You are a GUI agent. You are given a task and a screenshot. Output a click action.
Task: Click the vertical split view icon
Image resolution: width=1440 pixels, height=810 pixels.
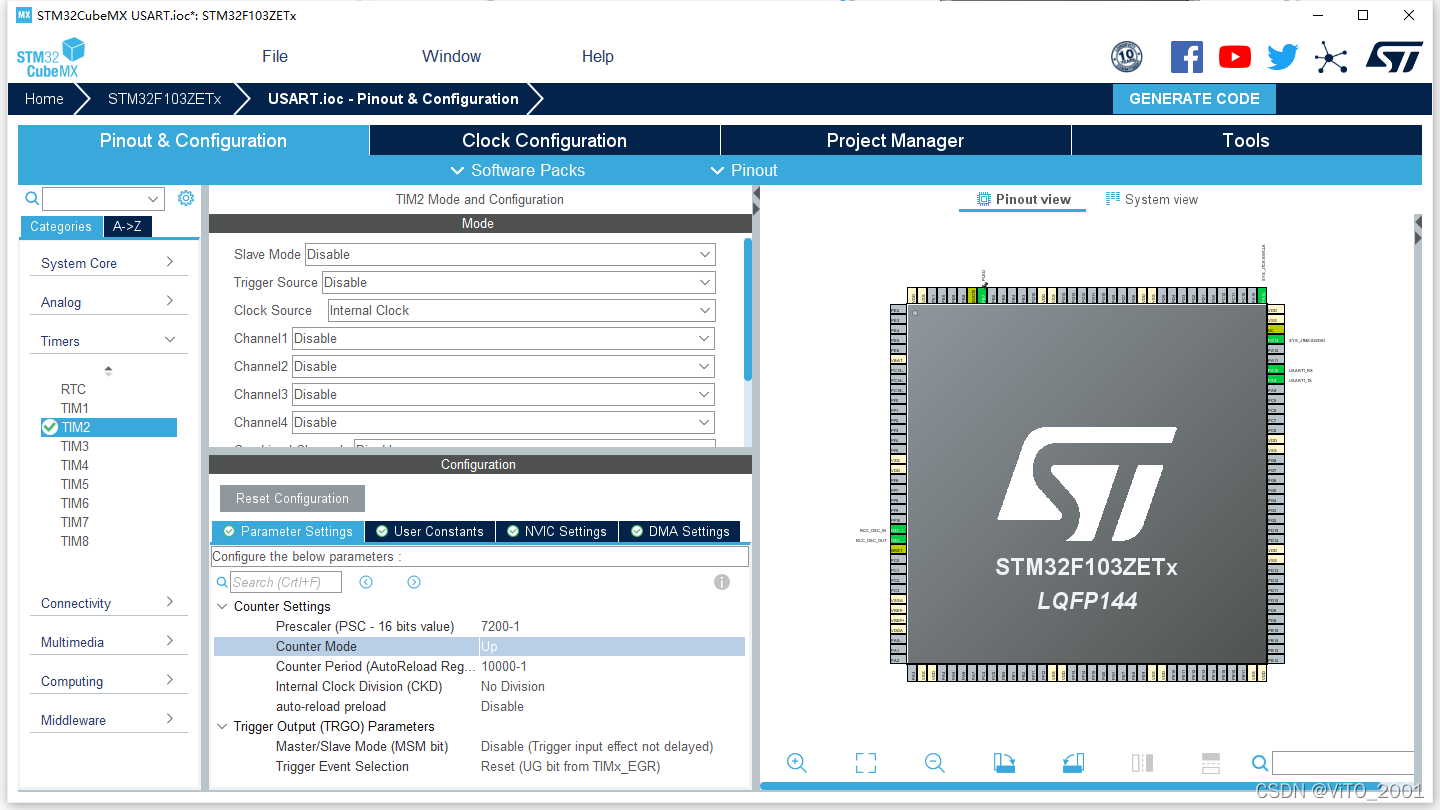click(1211, 763)
